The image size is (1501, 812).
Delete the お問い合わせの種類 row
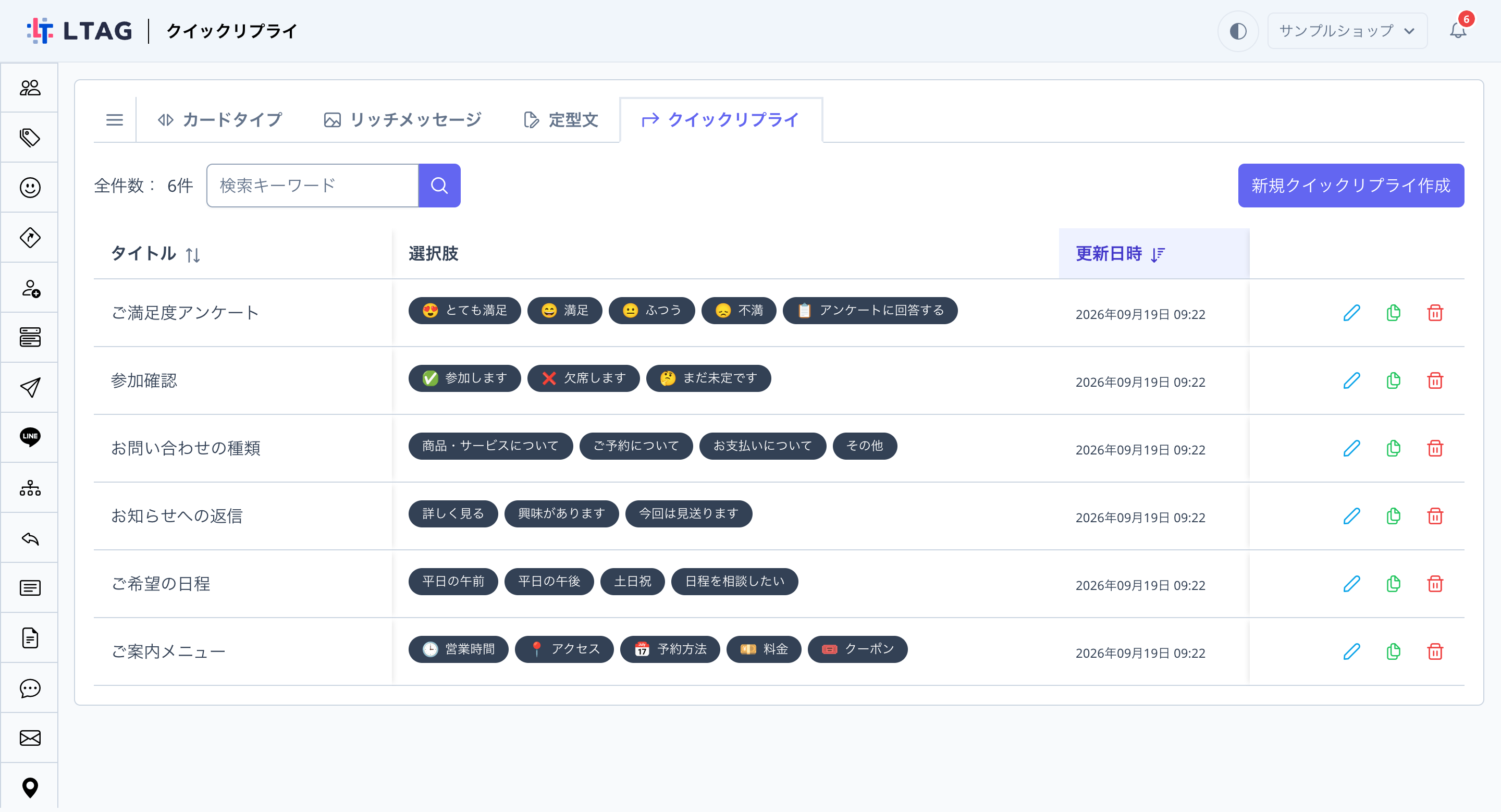[x=1435, y=448]
